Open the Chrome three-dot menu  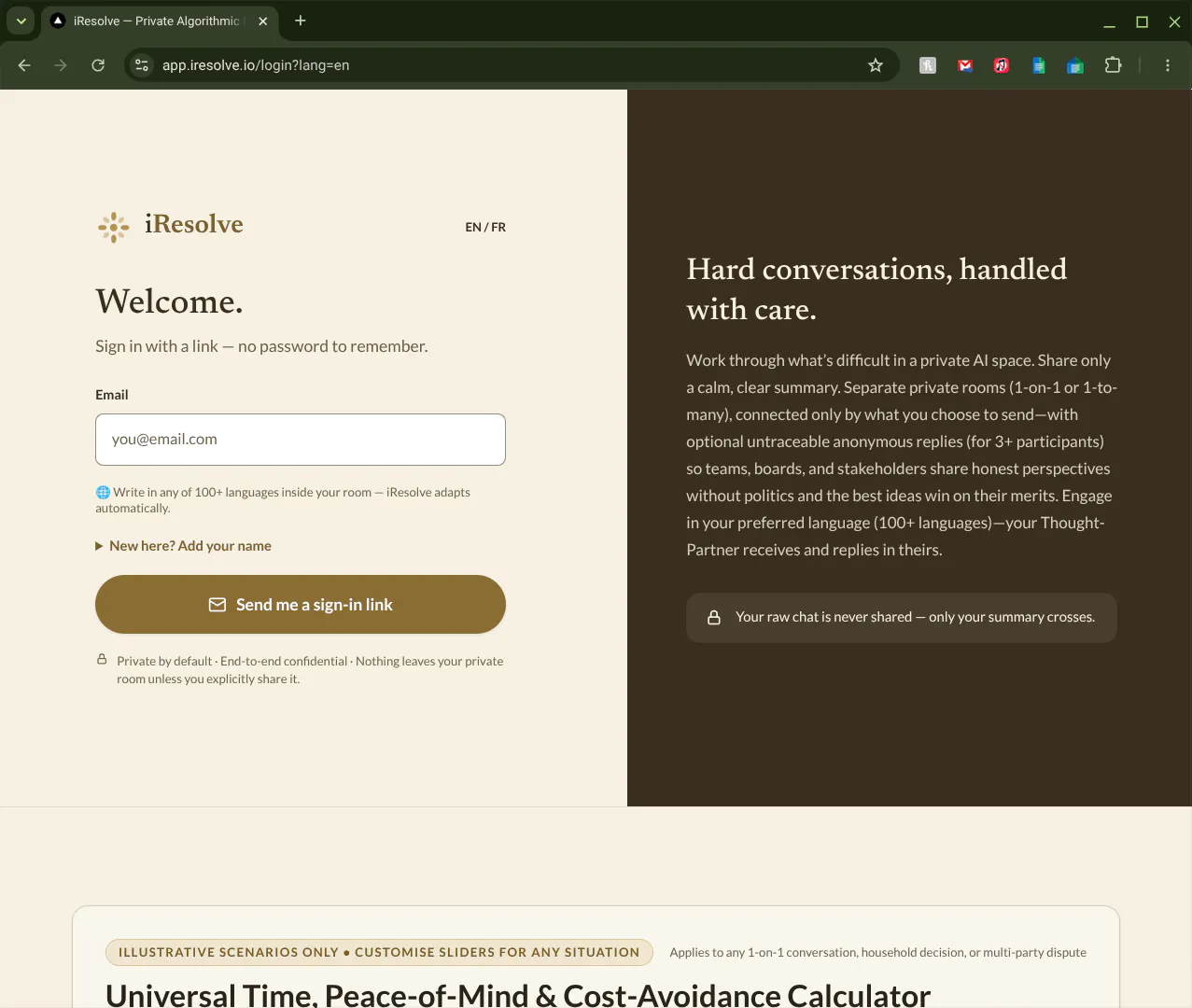(1168, 65)
